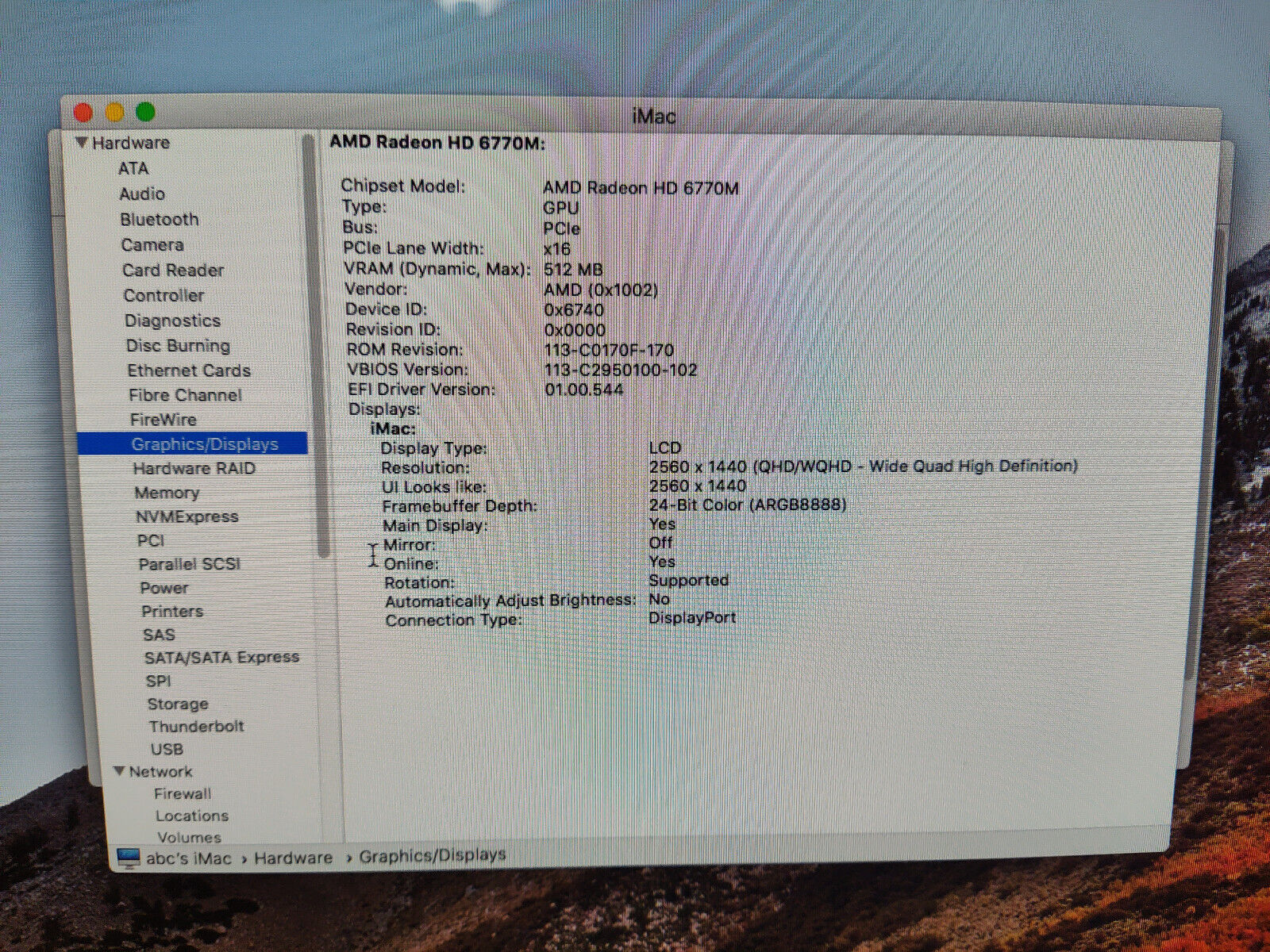
Task: Click Framebuffer Depth 24-Bit Color value
Action: coord(748,505)
